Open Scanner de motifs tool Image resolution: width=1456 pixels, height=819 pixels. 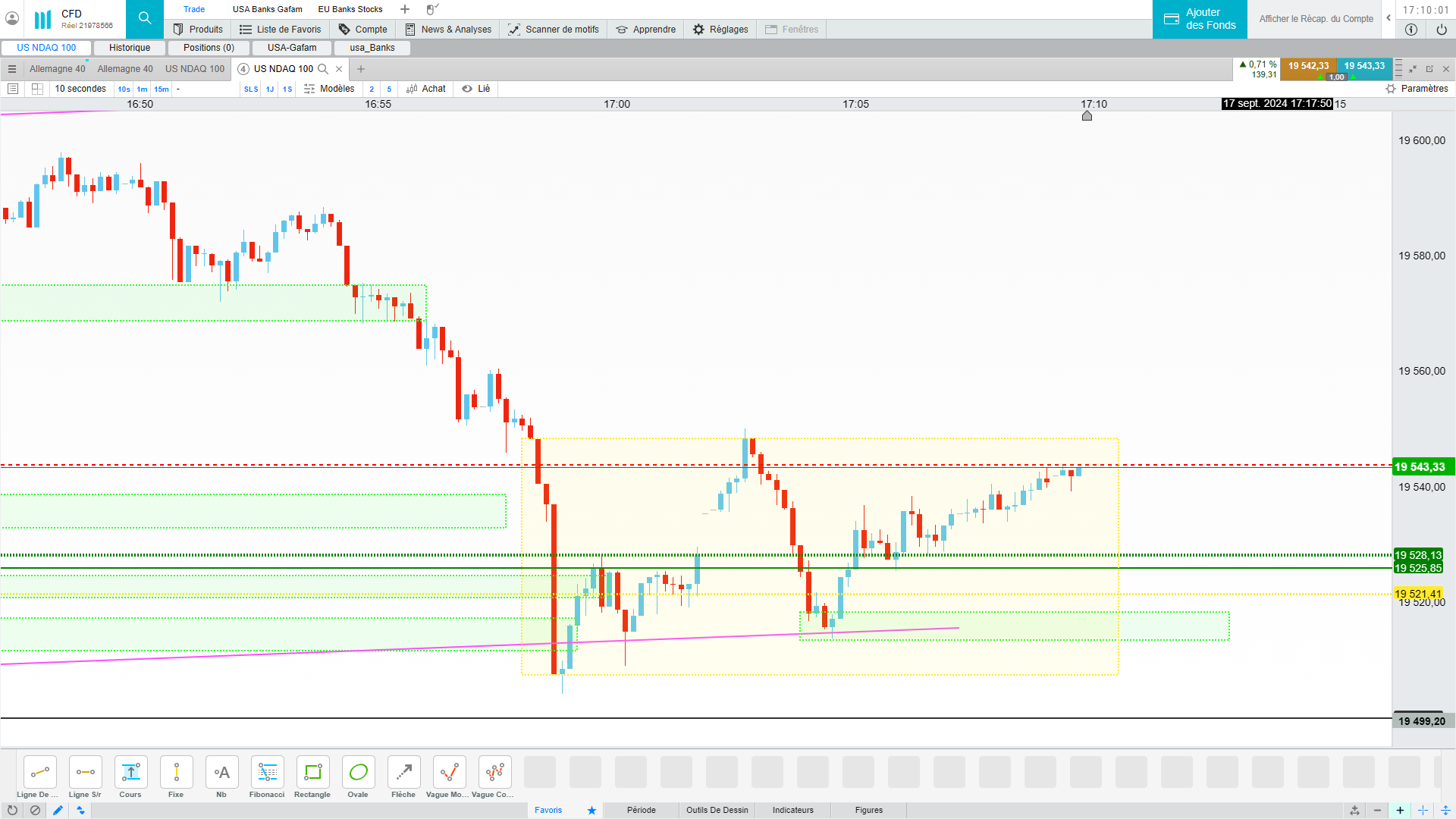[554, 30]
